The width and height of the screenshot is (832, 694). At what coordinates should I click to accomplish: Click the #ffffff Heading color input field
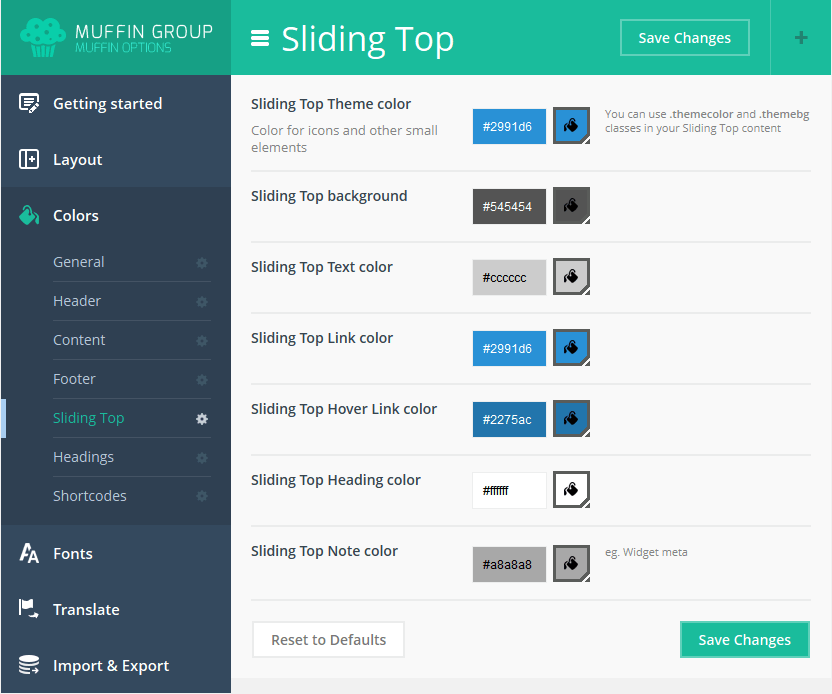point(509,490)
